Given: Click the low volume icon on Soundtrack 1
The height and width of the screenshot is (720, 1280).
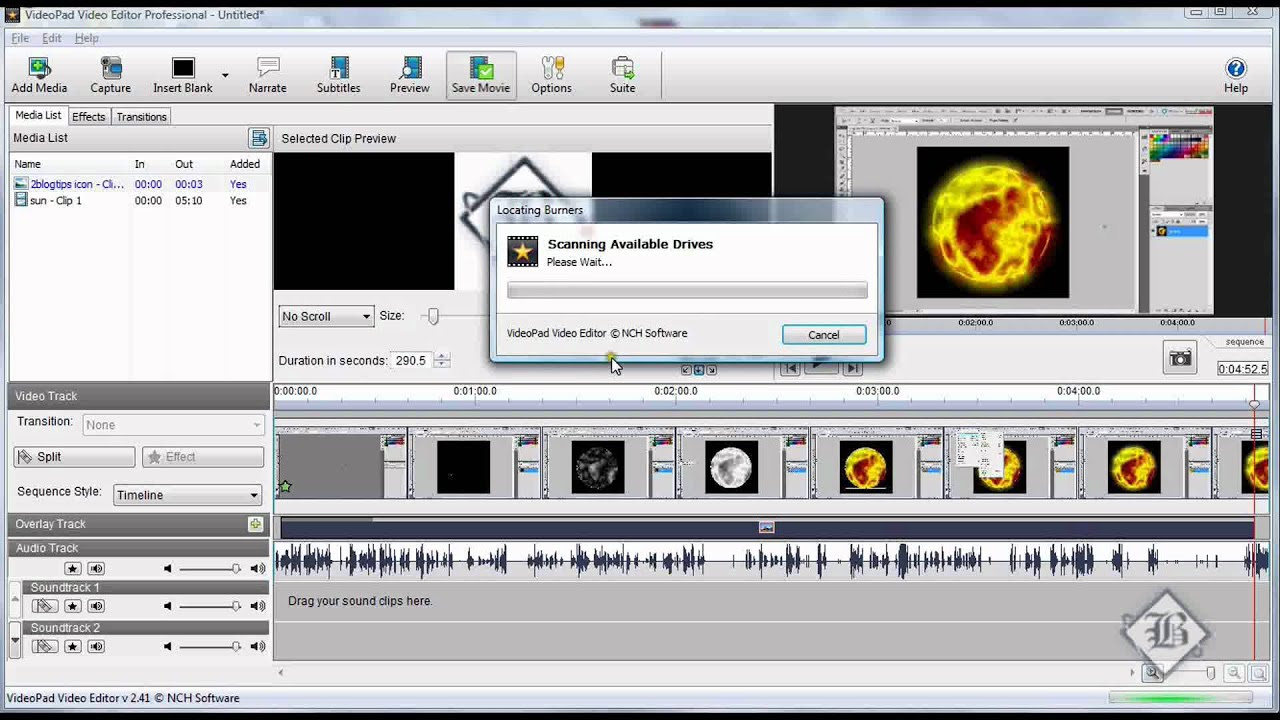Looking at the screenshot, I should click(168, 606).
